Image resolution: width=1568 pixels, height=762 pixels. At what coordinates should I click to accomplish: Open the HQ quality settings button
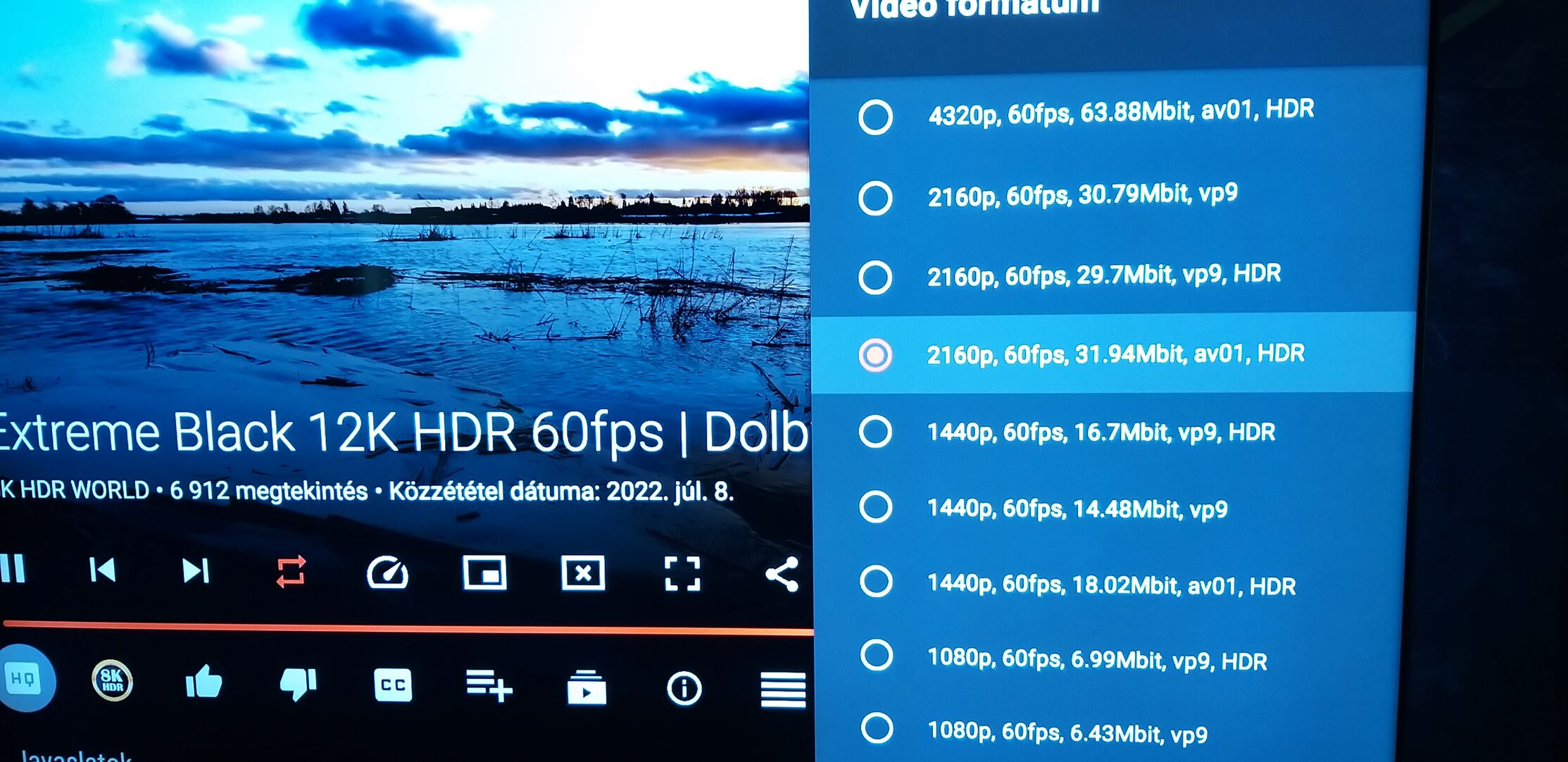26,678
